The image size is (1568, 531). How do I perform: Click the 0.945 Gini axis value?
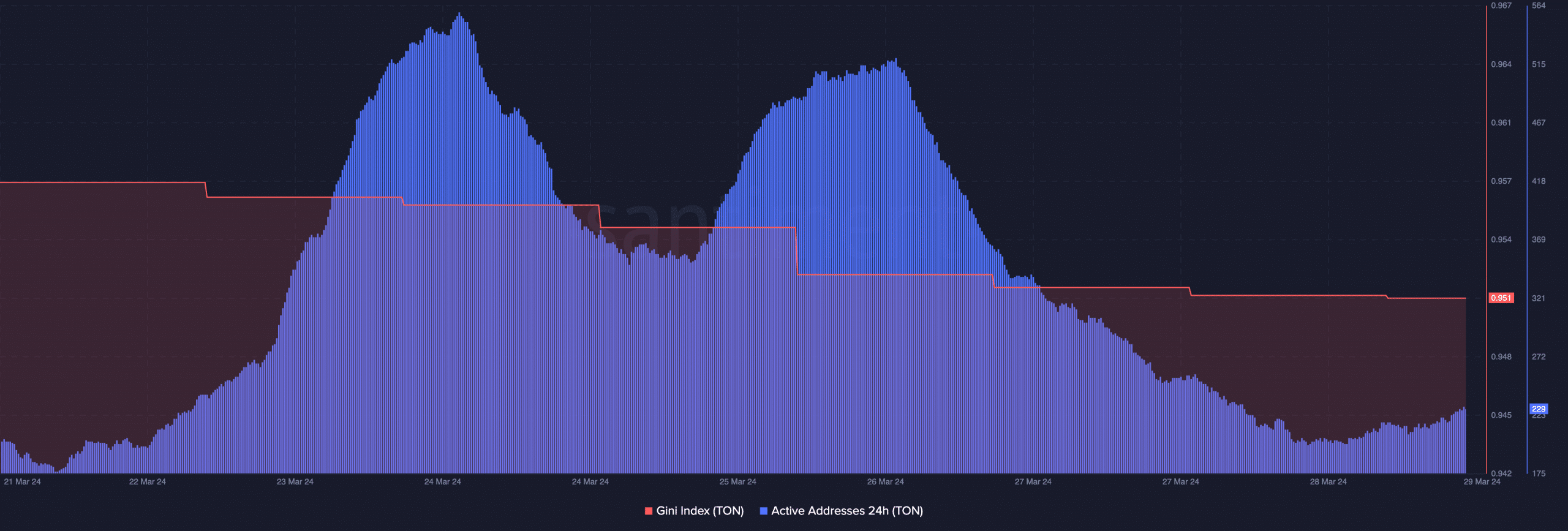click(1501, 415)
